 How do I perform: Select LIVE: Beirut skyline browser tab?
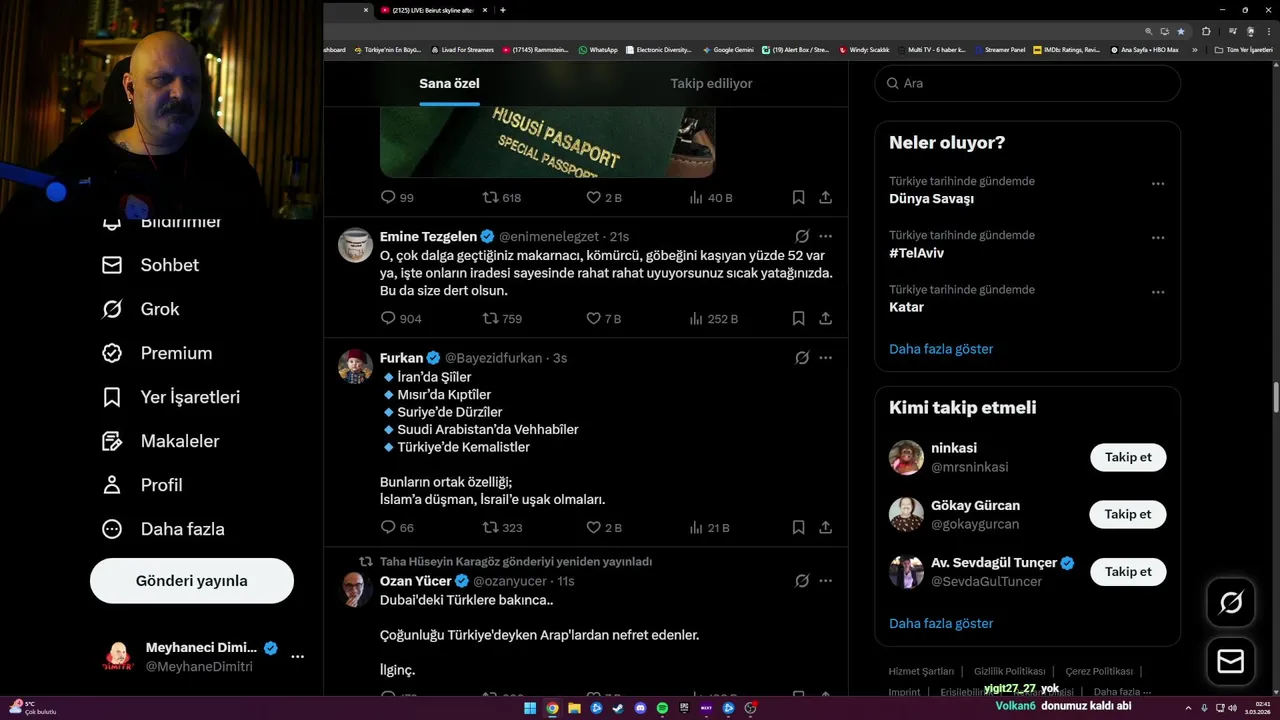(435, 10)
